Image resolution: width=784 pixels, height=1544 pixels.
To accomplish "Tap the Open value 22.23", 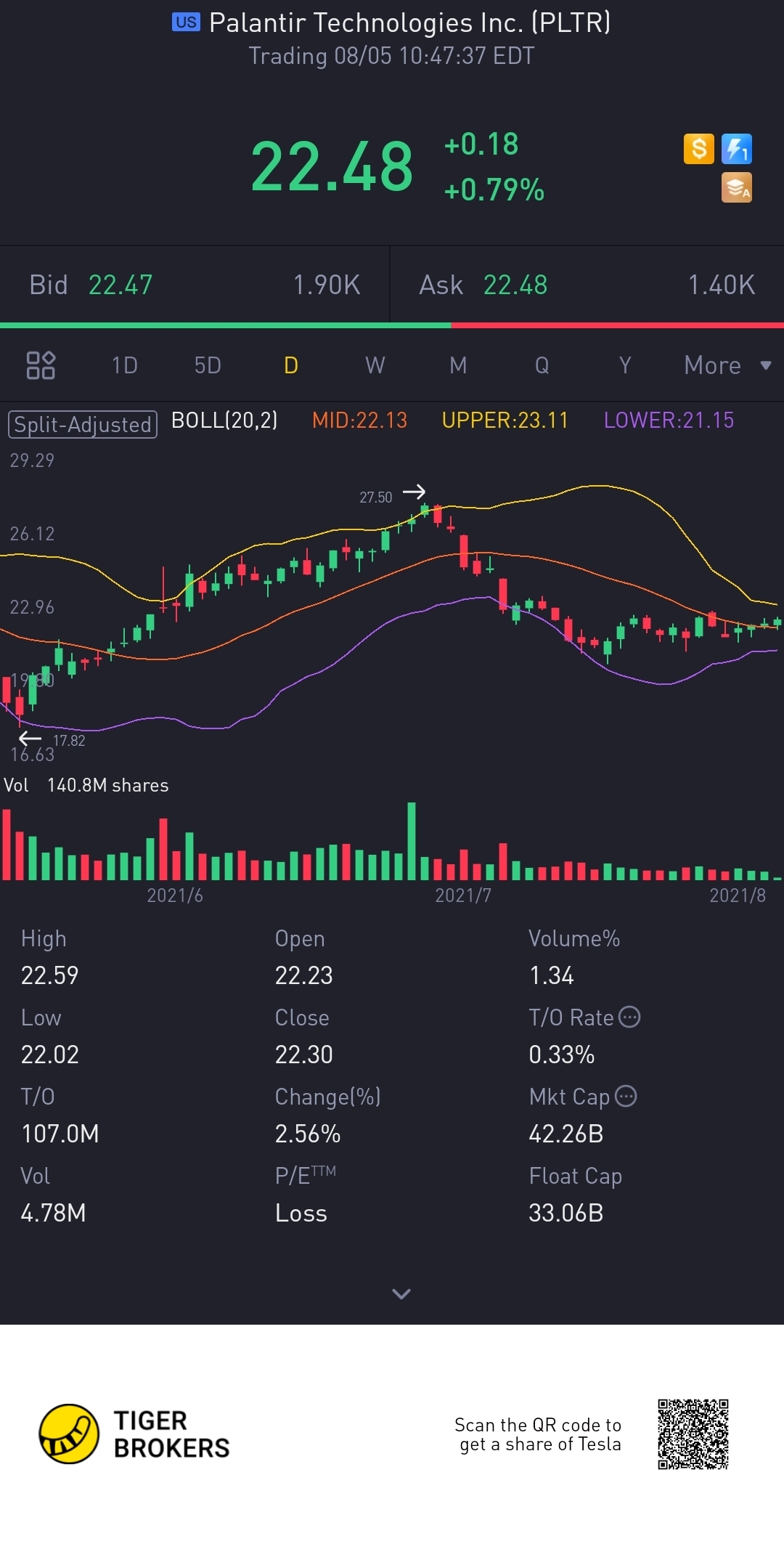I will point(303,975).
